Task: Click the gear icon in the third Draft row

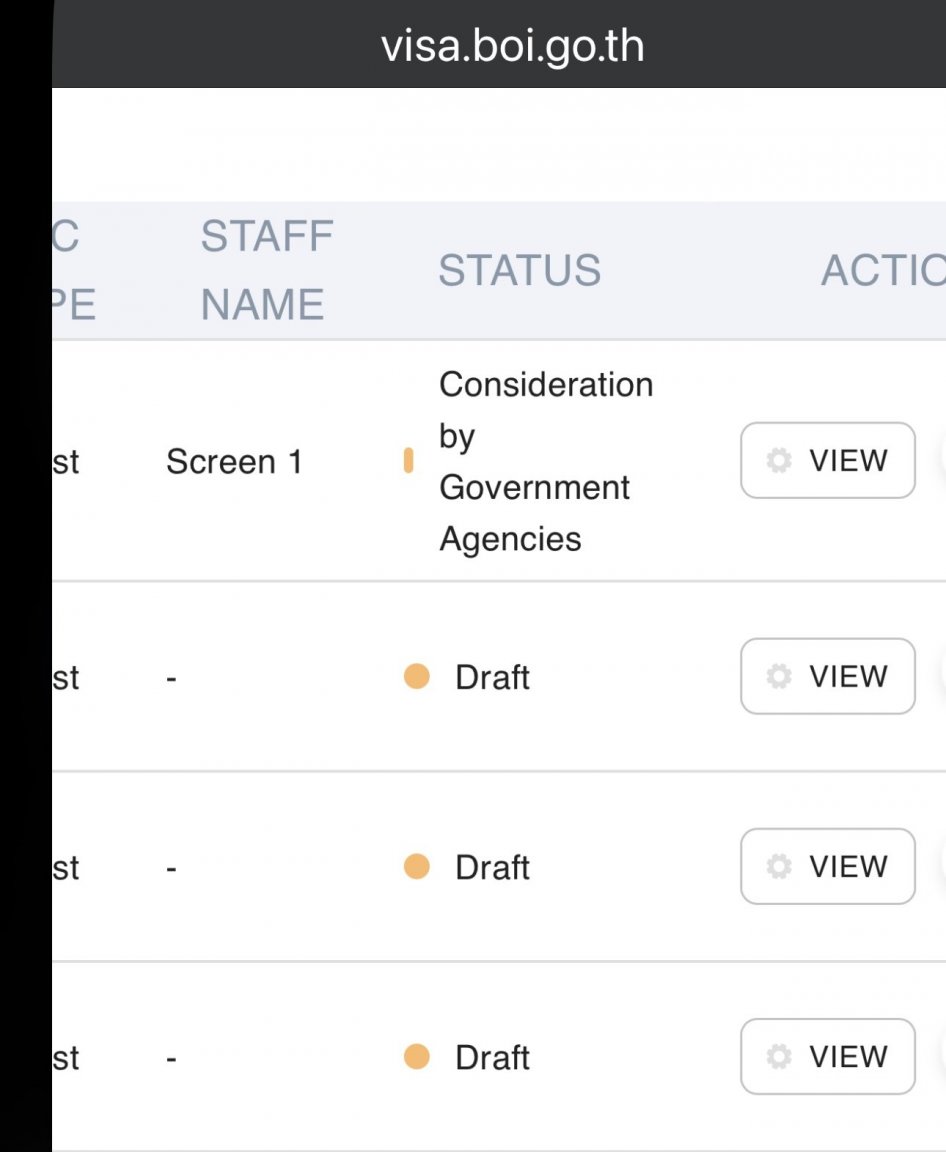Action: 778,1057
